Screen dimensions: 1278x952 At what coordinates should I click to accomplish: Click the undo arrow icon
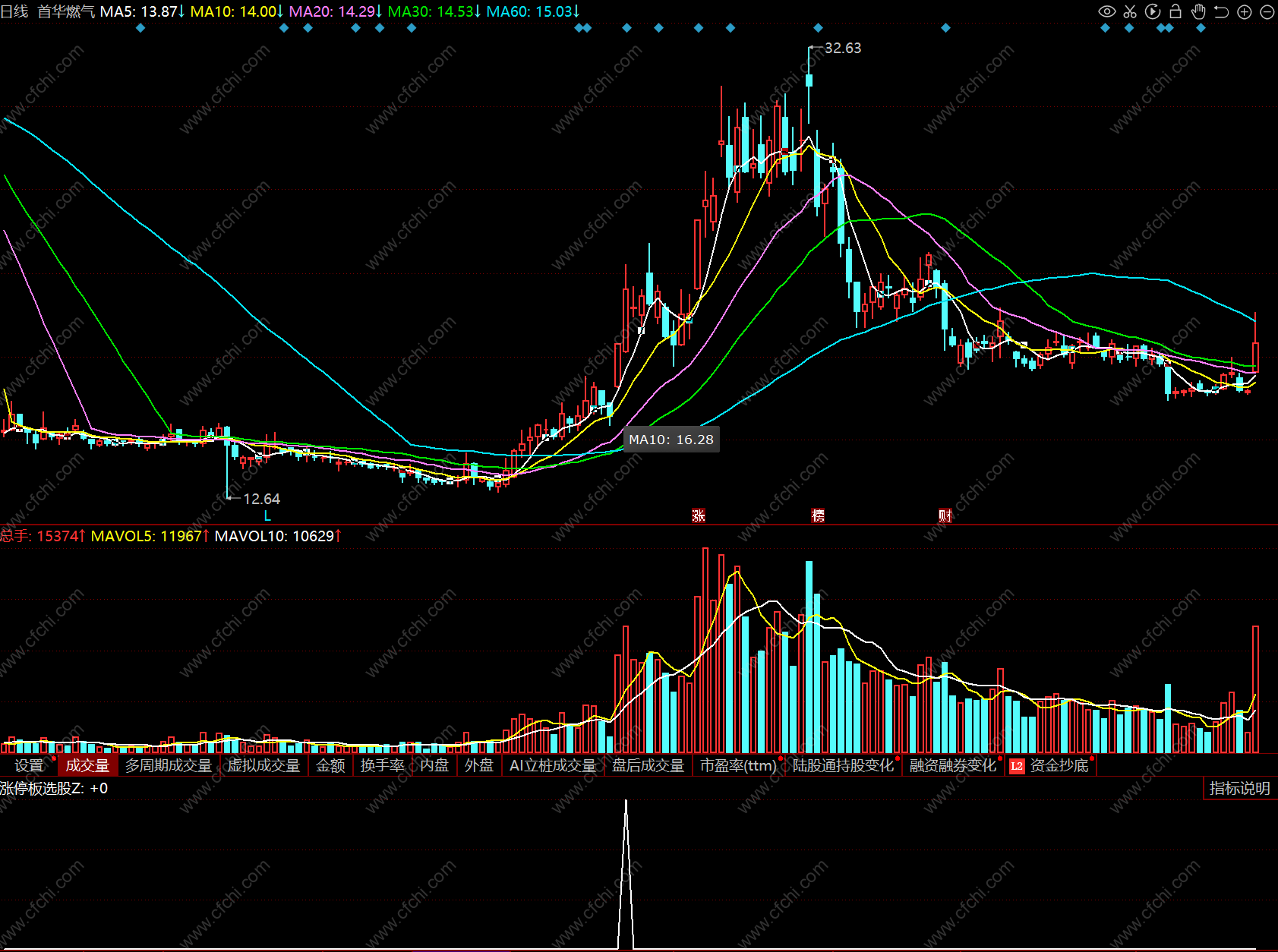[x=1221, y=11]
